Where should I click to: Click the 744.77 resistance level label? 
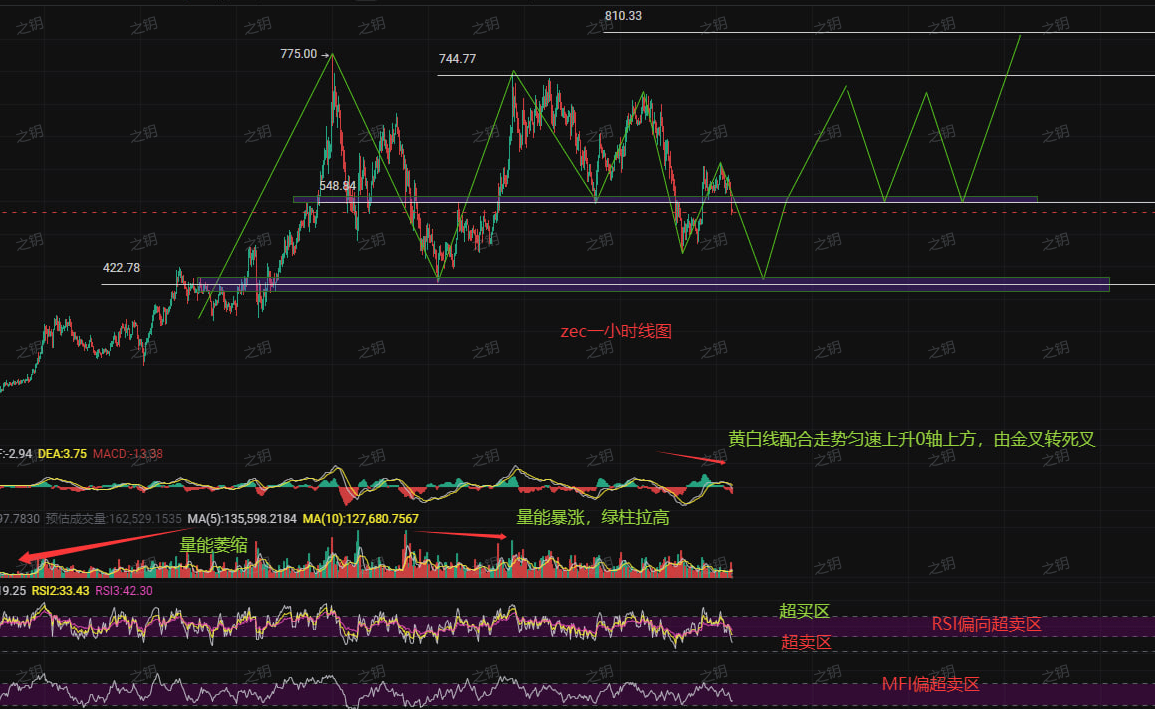tap(457, 59)
